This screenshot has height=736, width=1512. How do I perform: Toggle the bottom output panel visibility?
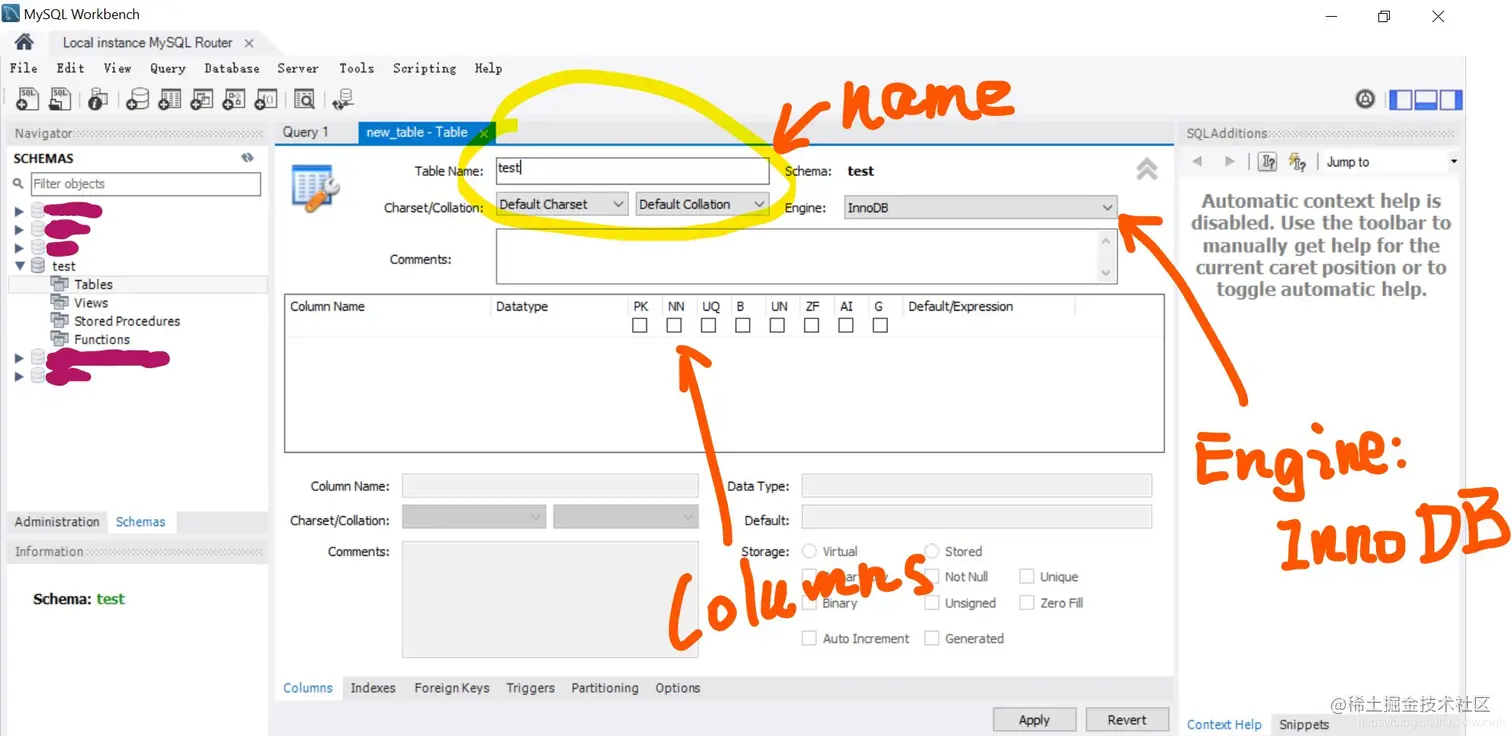(1426, 99)
